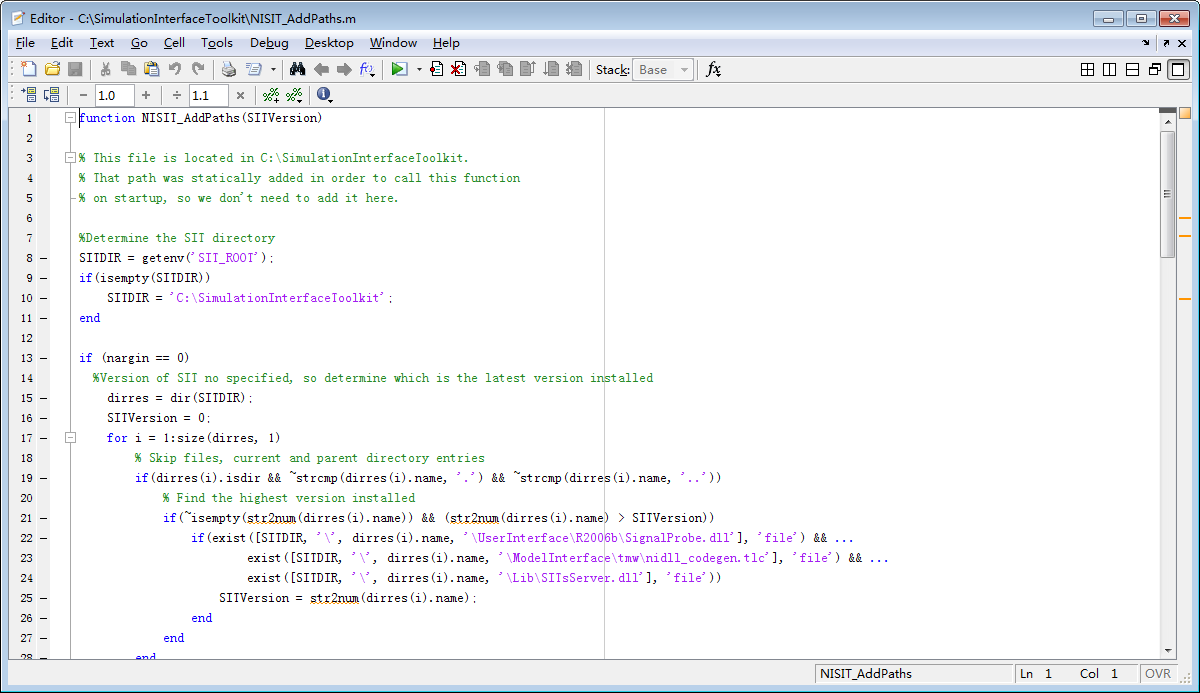Undo the last edit

pyautogui.click(x=176, y=68)
